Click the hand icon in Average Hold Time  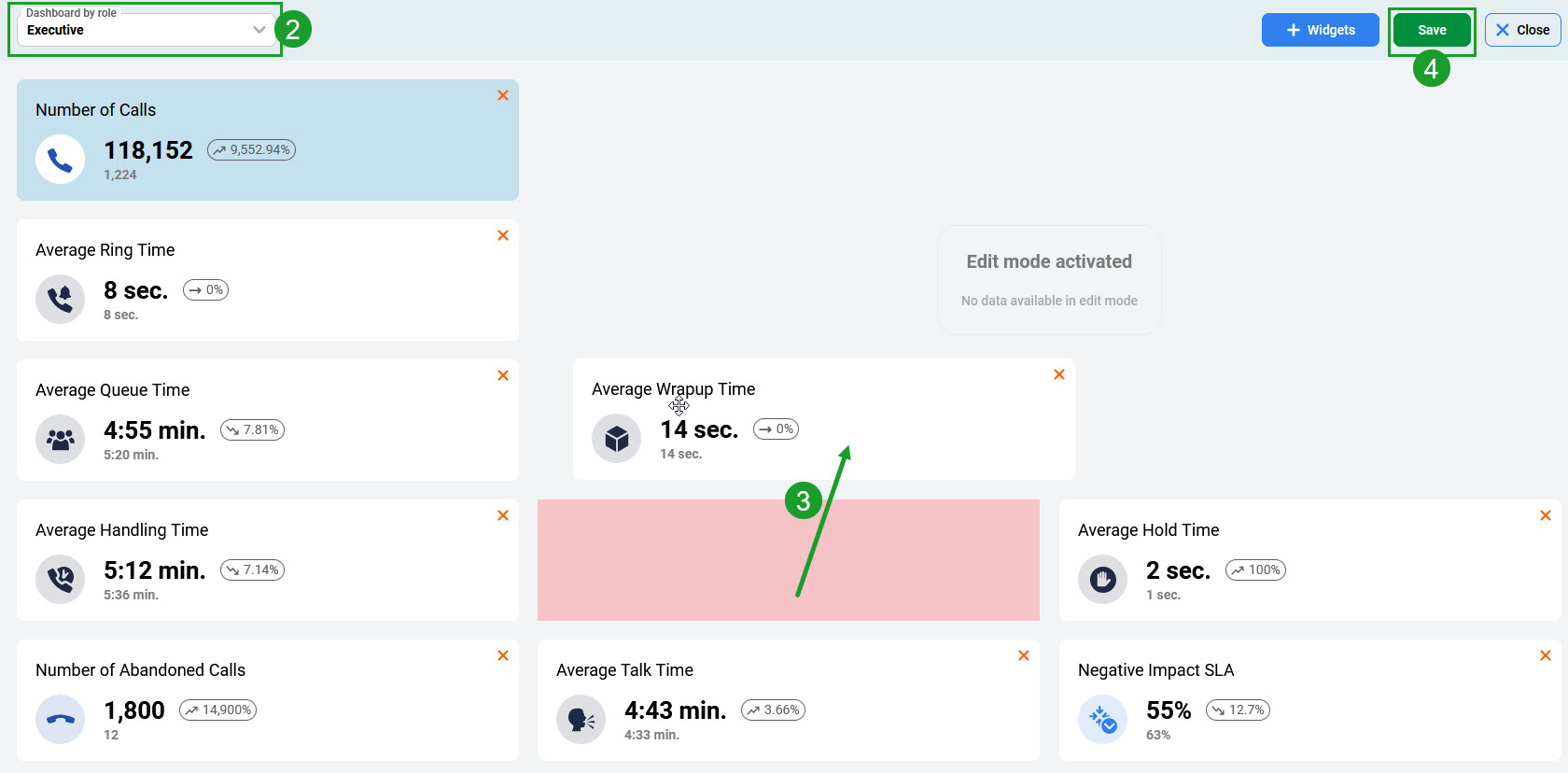(x=1102, y=580)
